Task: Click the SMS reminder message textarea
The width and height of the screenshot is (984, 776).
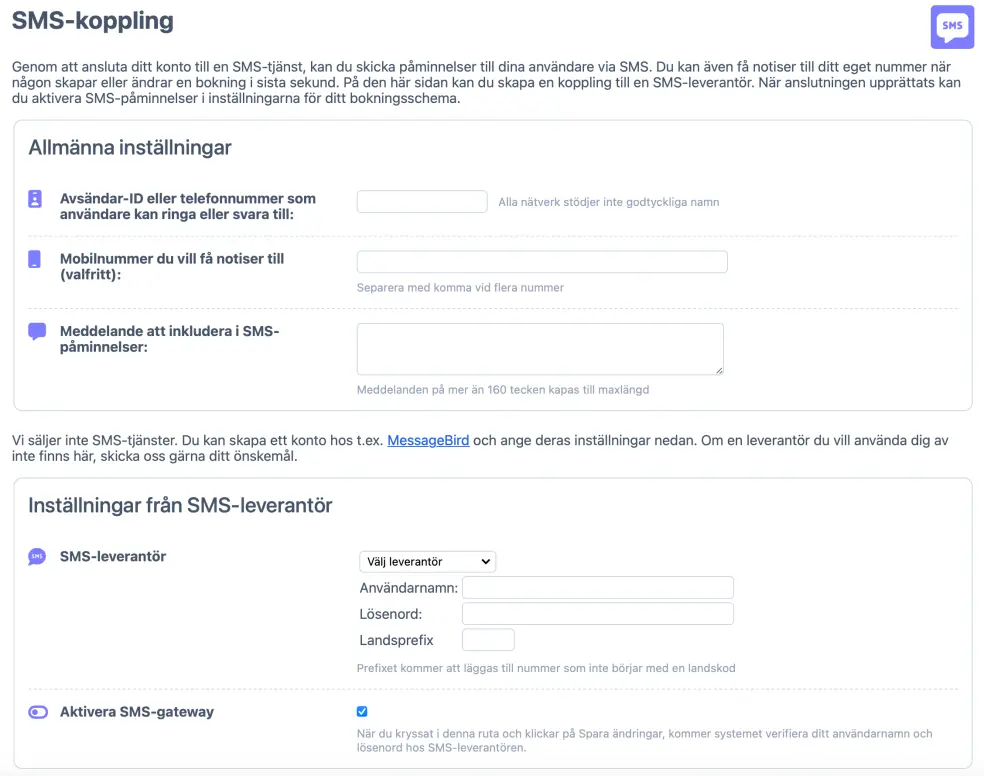Action: click(540, 349)
